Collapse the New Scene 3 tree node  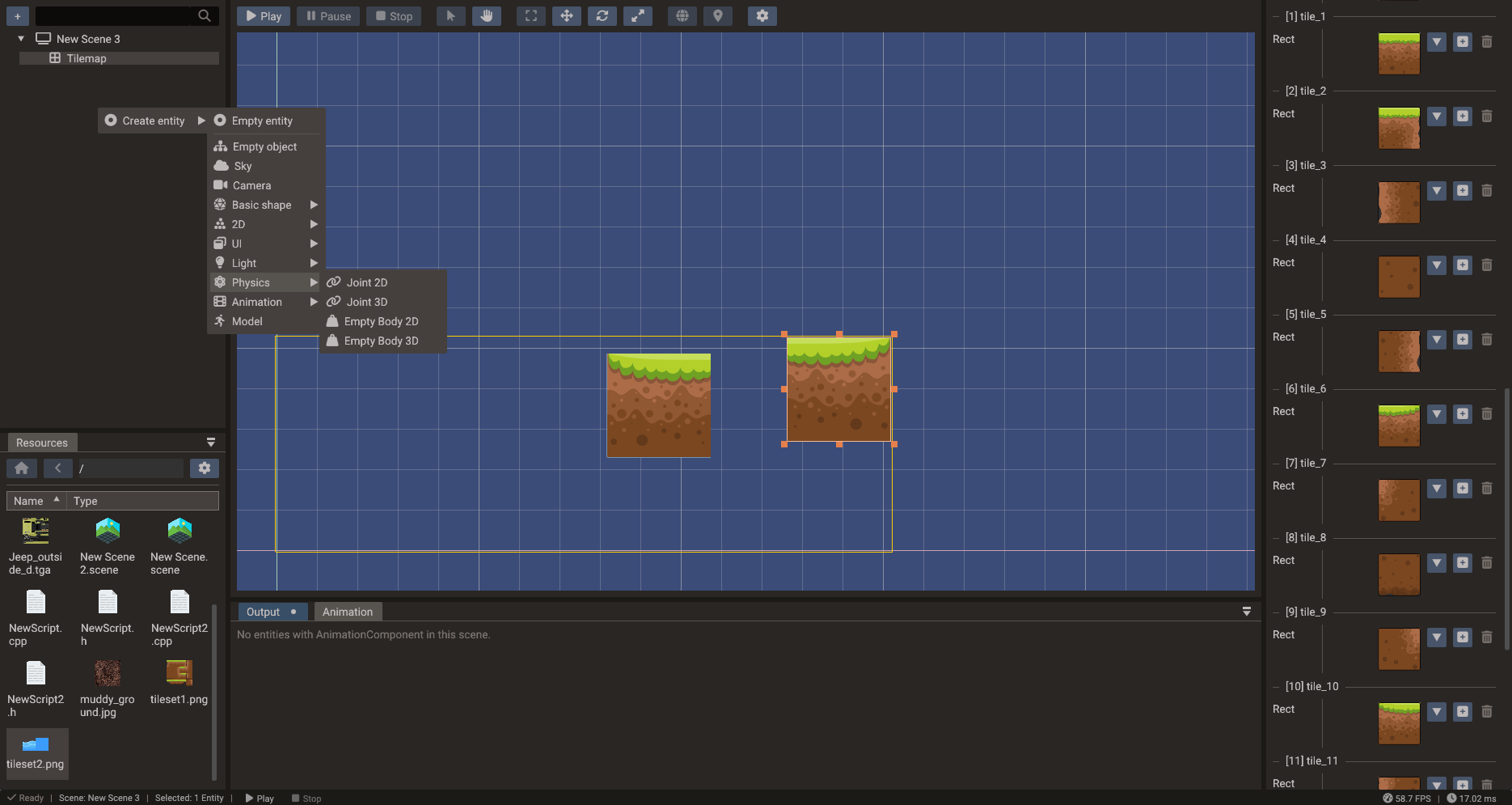click(x=21, y=38)
